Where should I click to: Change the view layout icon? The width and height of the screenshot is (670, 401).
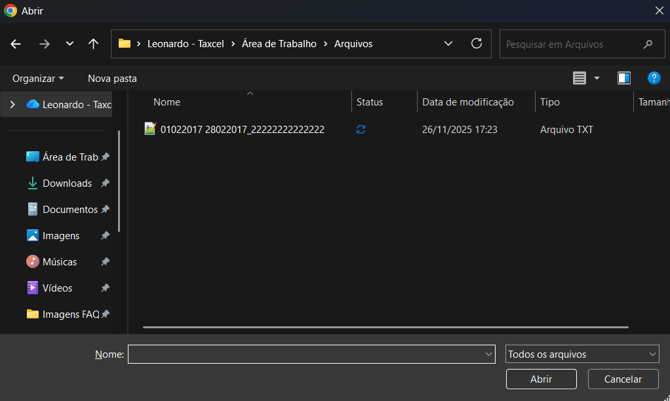click(x=580, y=78)
